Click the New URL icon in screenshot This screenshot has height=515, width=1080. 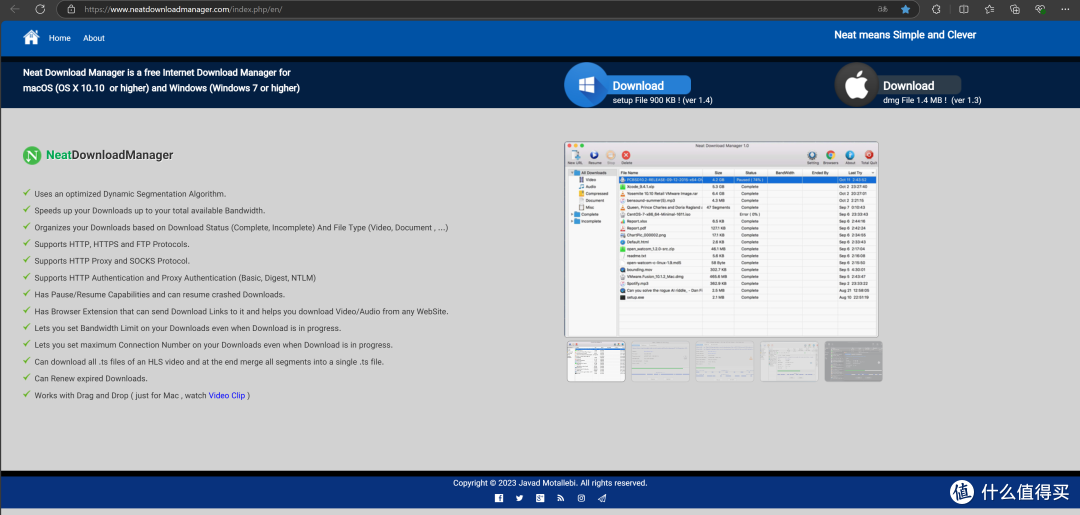tap(575, 156)
